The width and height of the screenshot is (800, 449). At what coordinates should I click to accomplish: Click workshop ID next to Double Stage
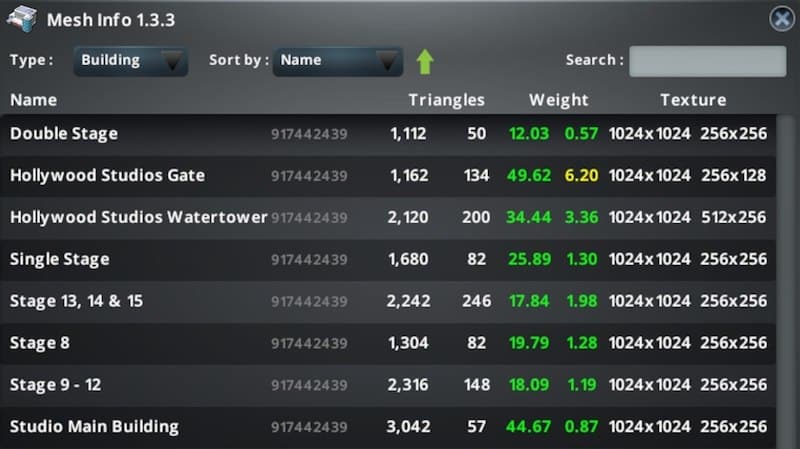(x=309, y=134)
